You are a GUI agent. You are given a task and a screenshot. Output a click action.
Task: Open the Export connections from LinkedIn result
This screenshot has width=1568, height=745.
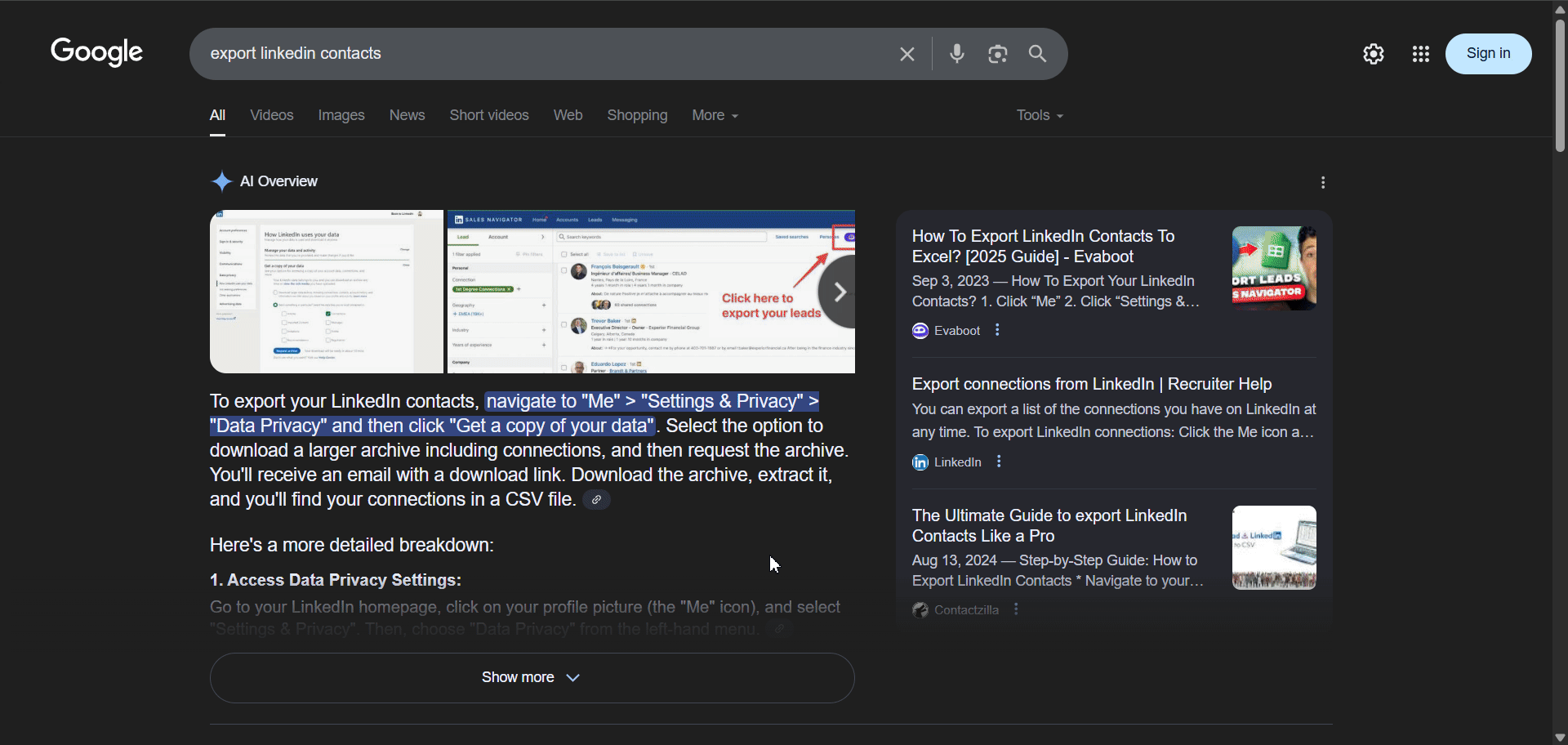[x=1092, y=384]
